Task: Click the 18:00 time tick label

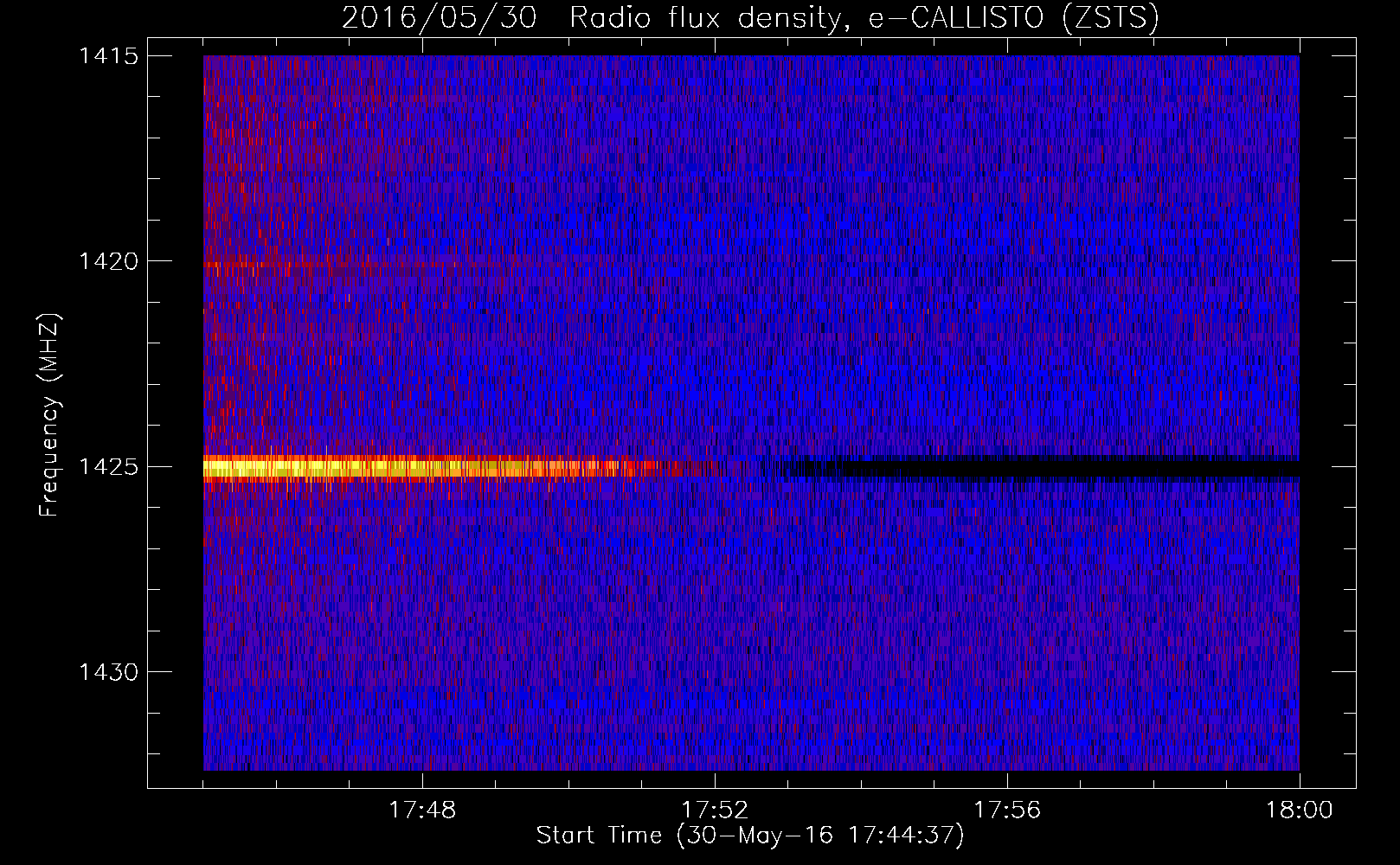Action: (x=1300, y=811)
